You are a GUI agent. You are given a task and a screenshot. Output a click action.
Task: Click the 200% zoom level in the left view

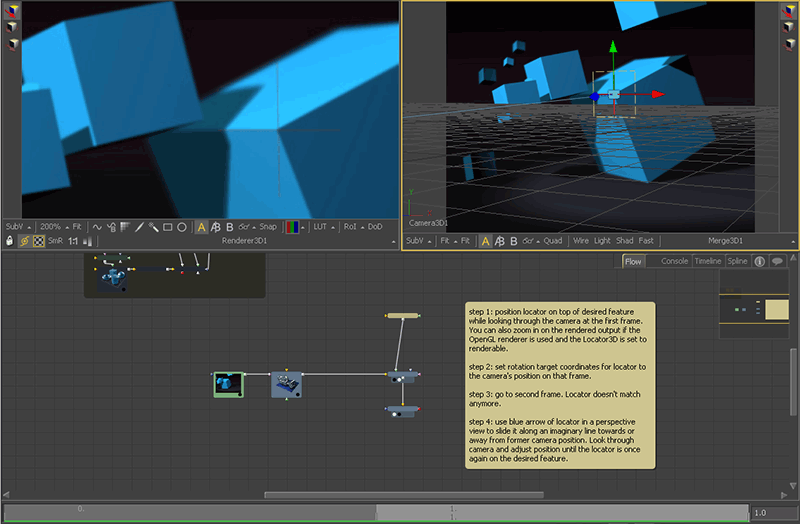click(x=50, y=227)
